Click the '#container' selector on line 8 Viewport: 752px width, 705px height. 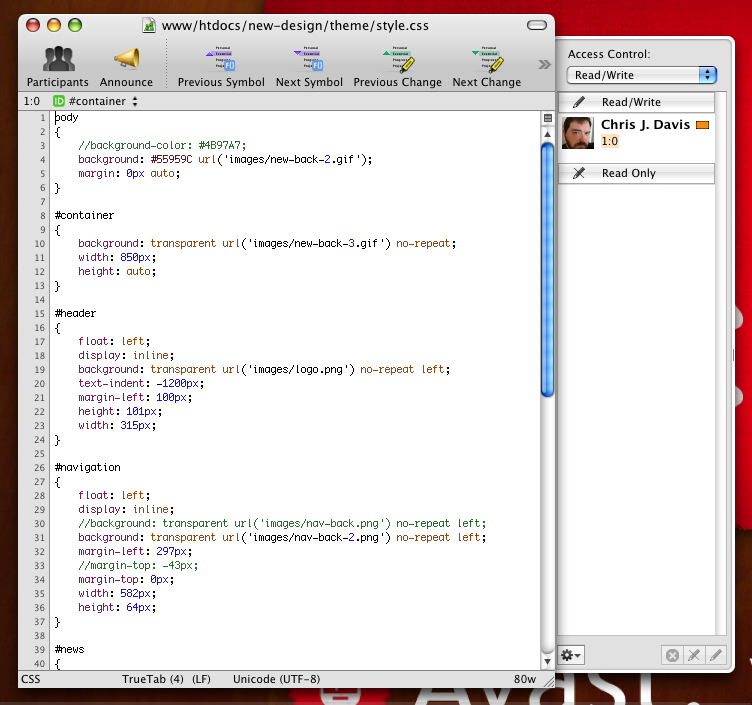point(84,215)
